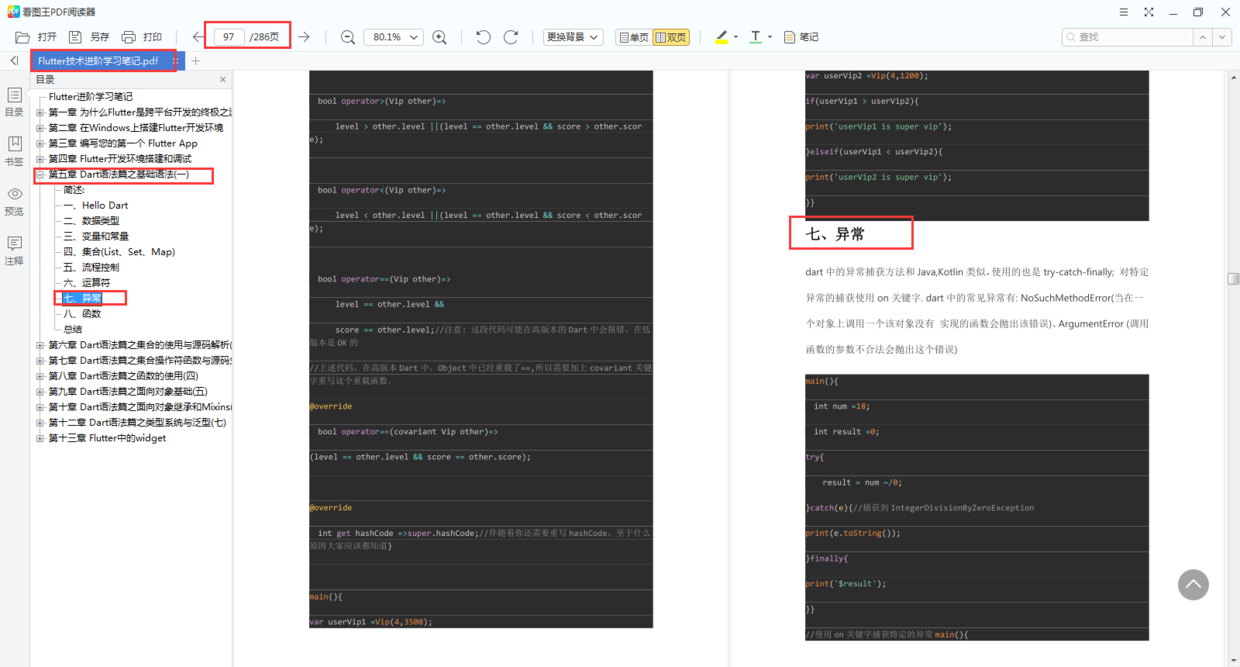Viewport: 1240px width, 667px height.
Task: Open the 预览 preview sidebar panel
Action: 14,202
